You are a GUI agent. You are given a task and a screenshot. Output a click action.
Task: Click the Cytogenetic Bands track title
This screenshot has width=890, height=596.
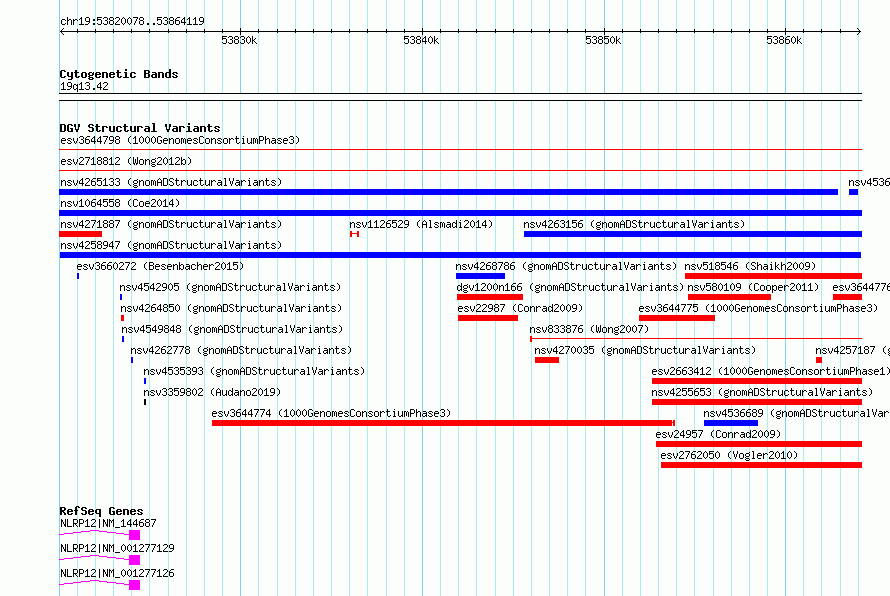tap(119, 74)
